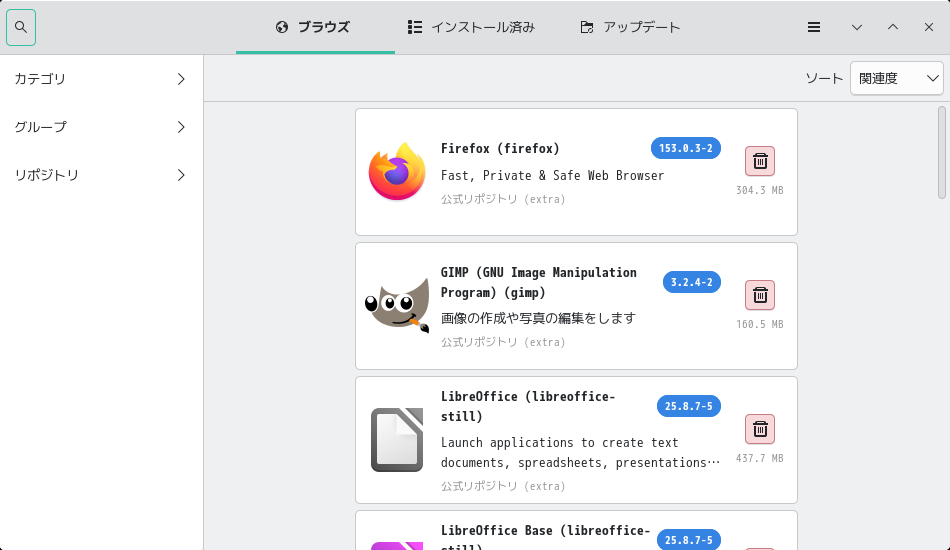Click the Firefox app logo

[x=397, y=171]
